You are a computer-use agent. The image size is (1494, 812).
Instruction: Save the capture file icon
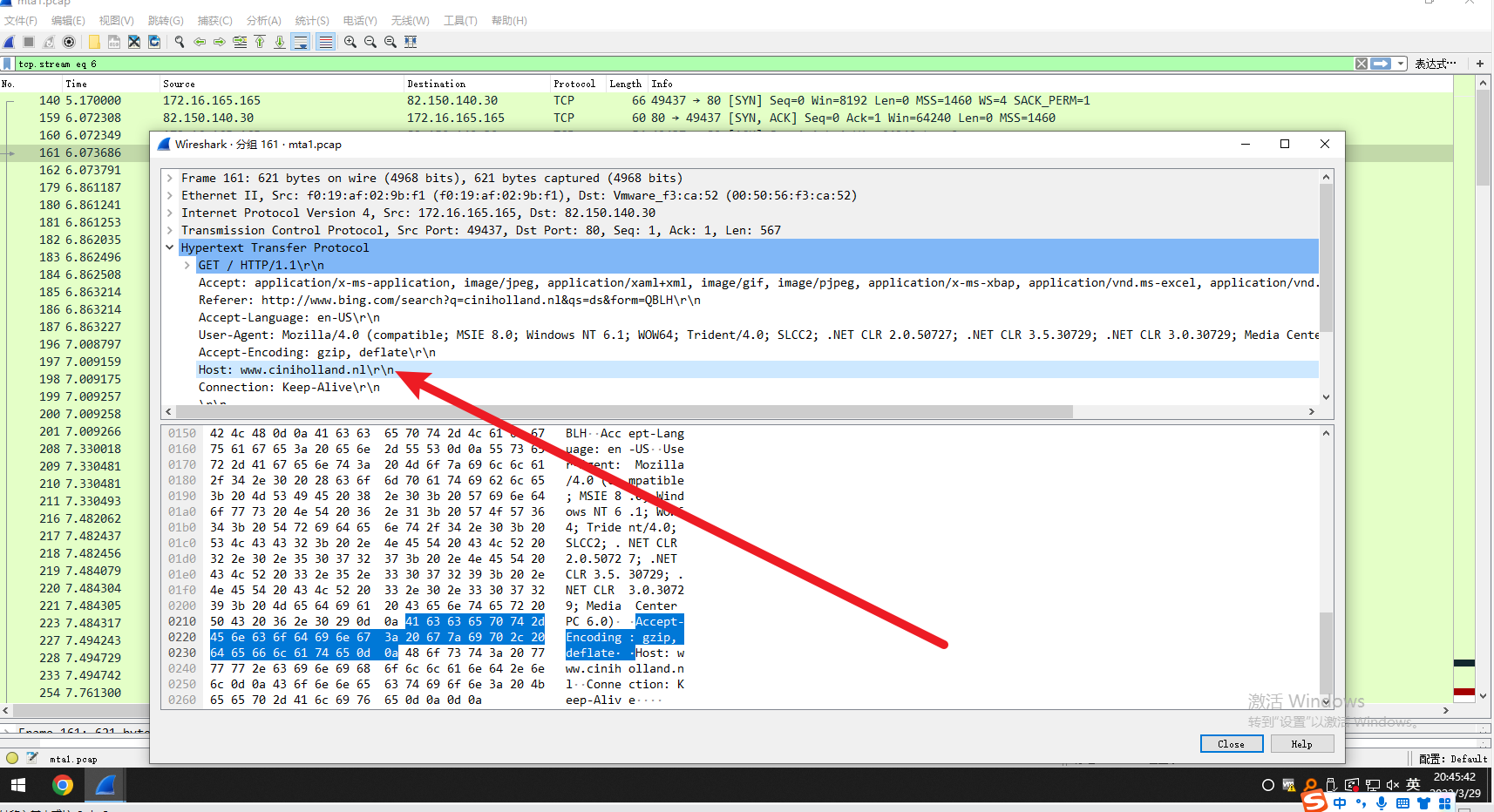[113, 42]
